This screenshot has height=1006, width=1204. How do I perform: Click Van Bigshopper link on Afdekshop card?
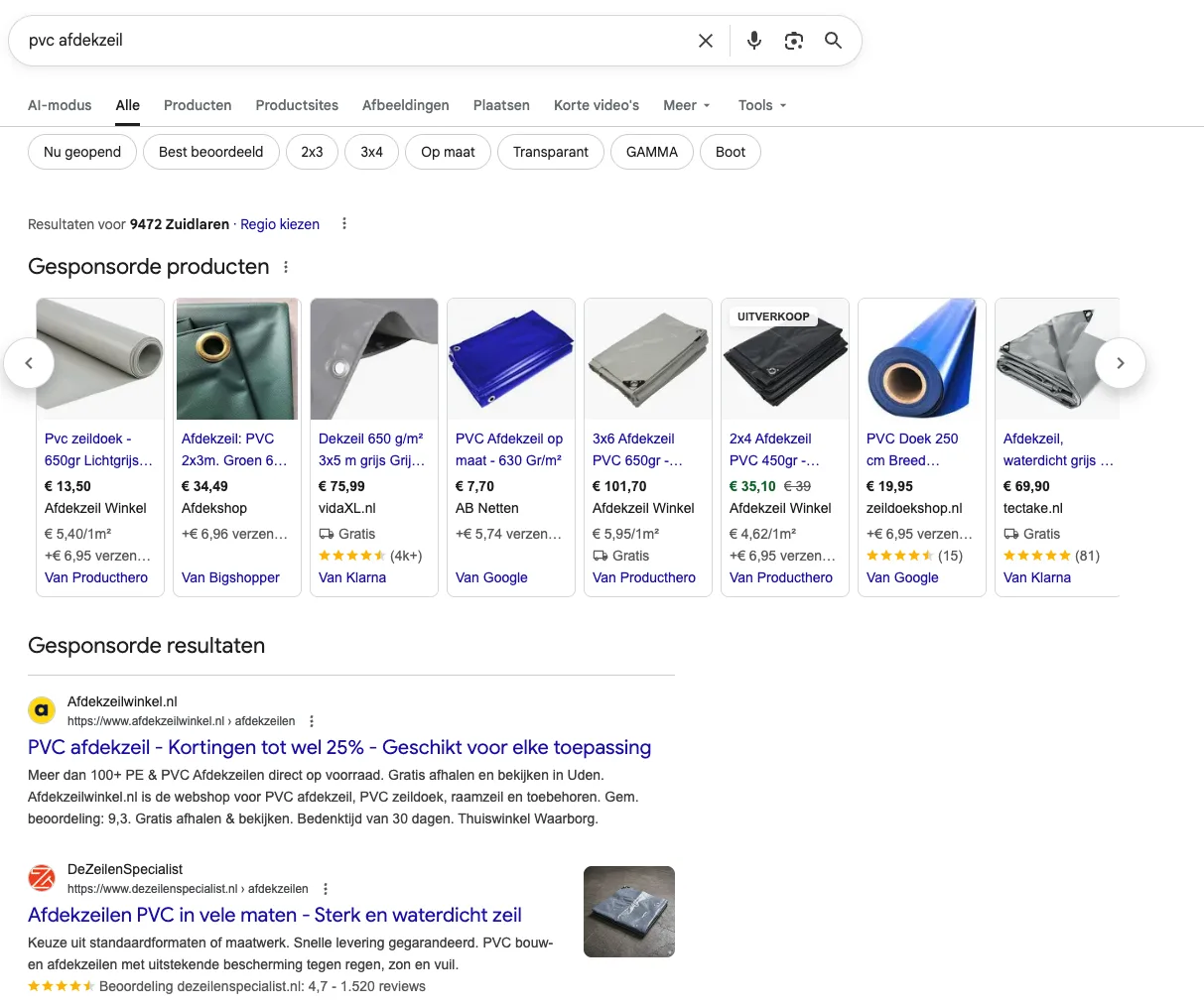[x=230, y=577]
